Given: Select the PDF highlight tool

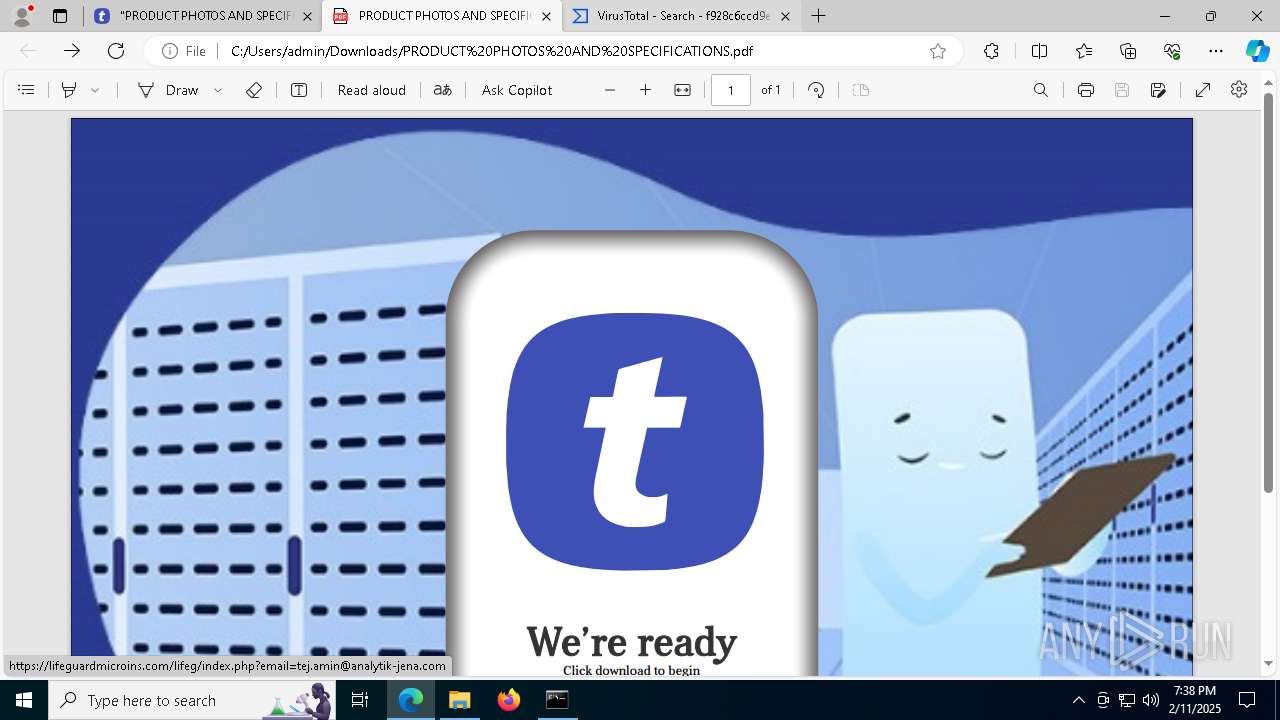Looking at the screenshot, I should pyautogui.click(x=69, y=90).
